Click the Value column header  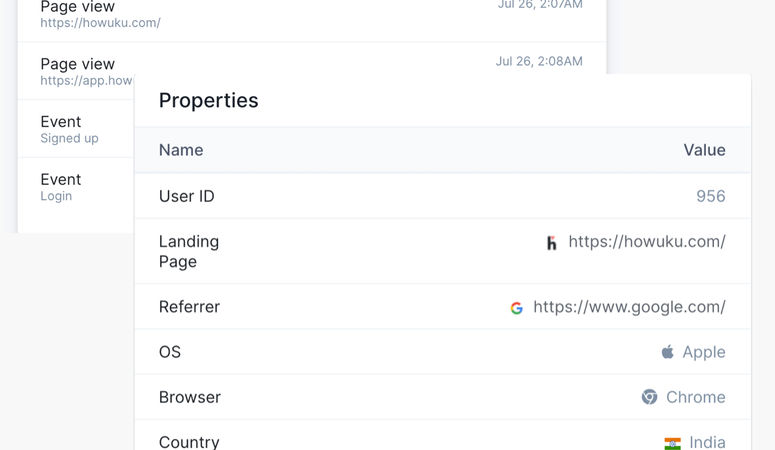(x=704, y=150)
